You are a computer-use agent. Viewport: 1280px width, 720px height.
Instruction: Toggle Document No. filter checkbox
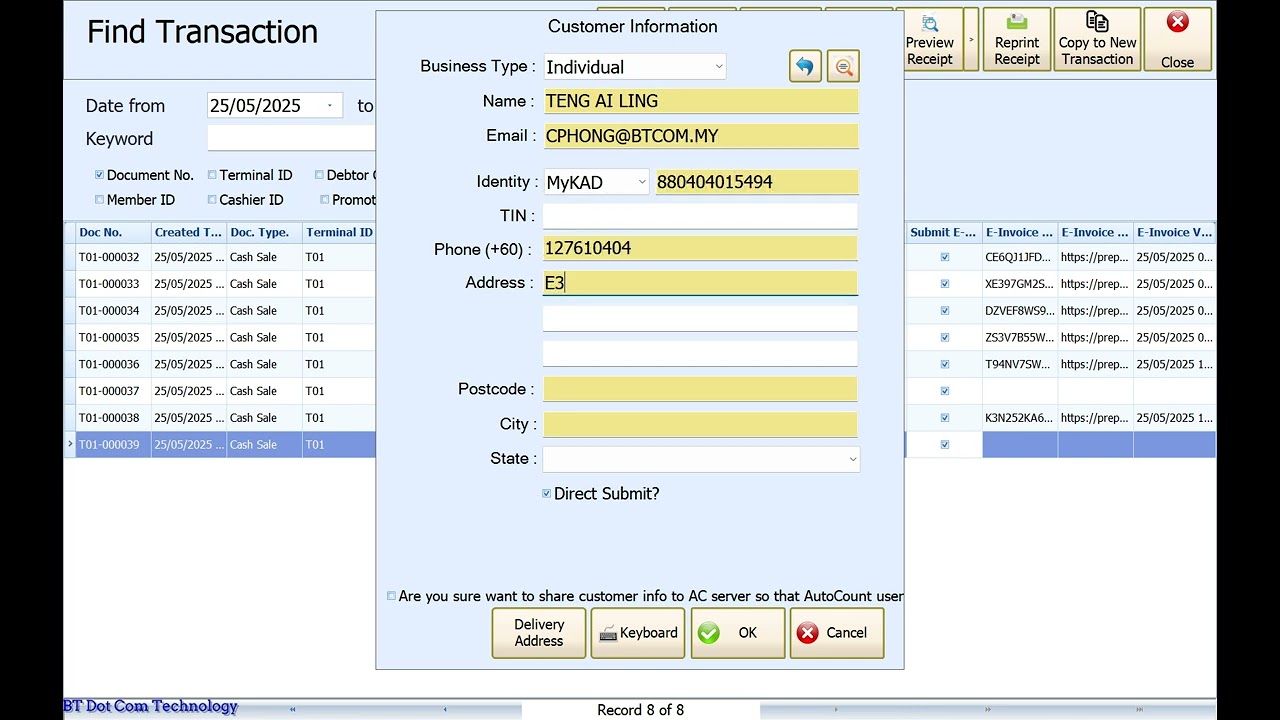[99, 175]
